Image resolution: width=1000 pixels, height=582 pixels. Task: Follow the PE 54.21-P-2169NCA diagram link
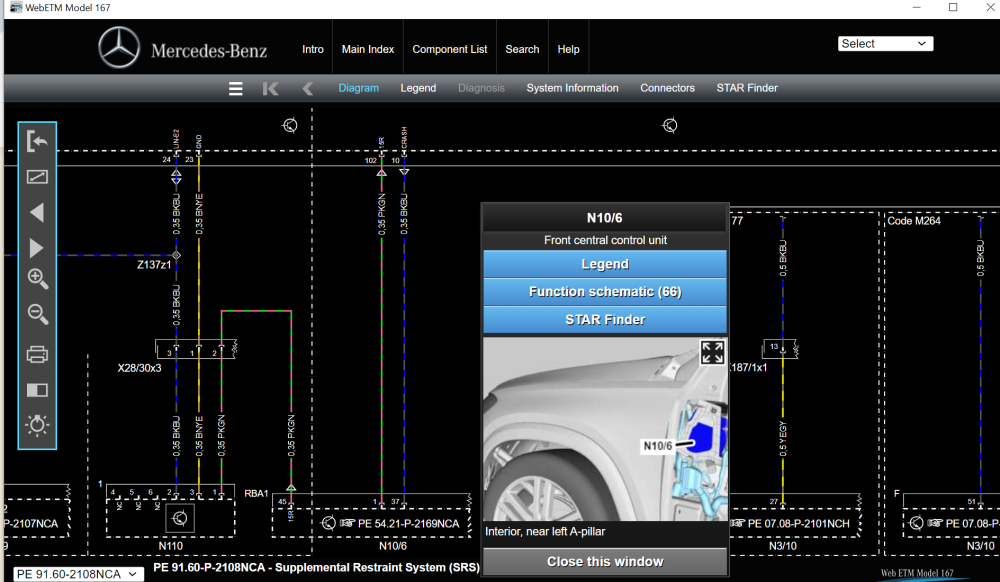408,523
